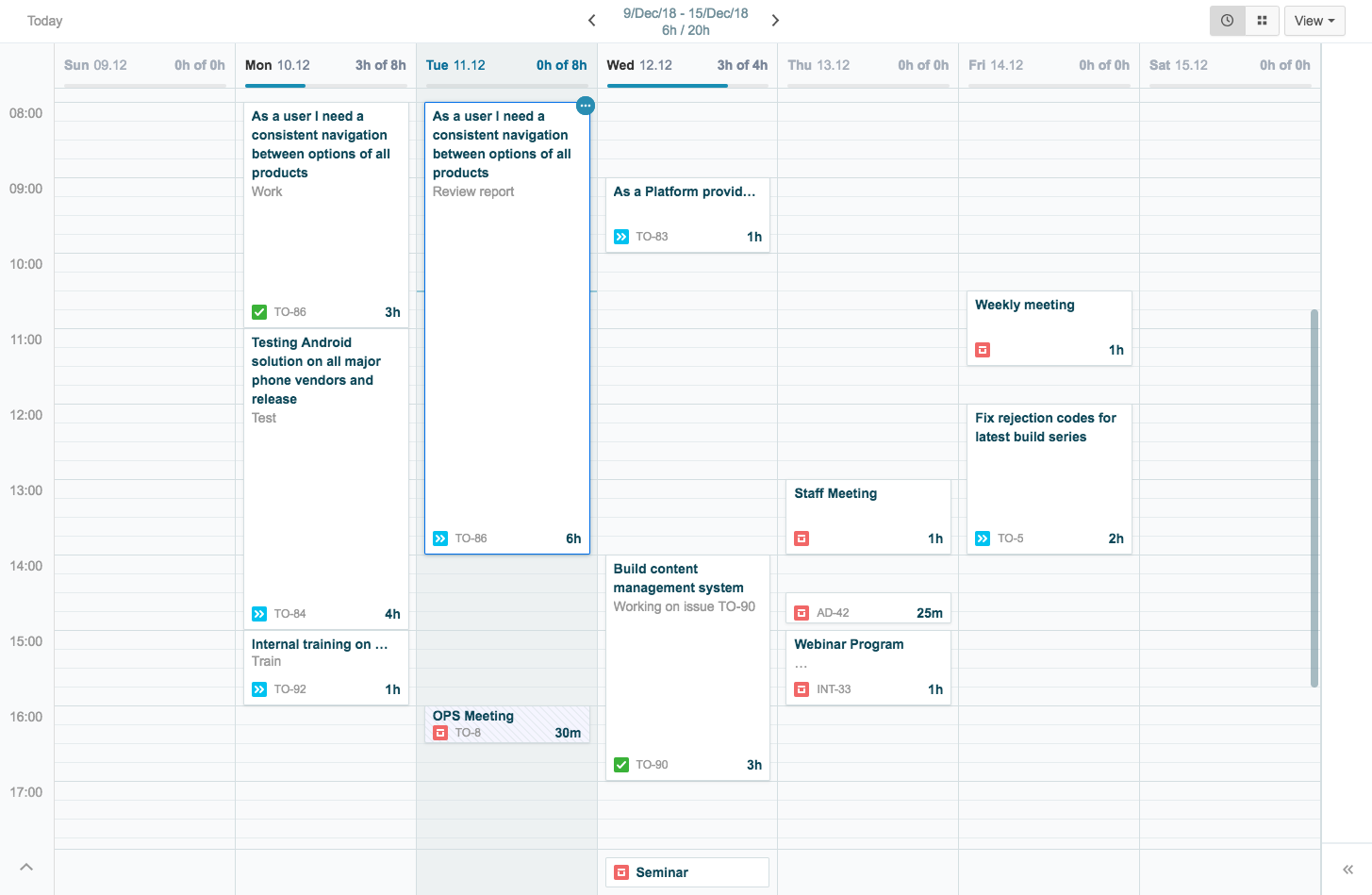This screenshot has height=895, width=1372.
Task: Click the blue forward icon on TO-84
Action: (x=259, y=614)
